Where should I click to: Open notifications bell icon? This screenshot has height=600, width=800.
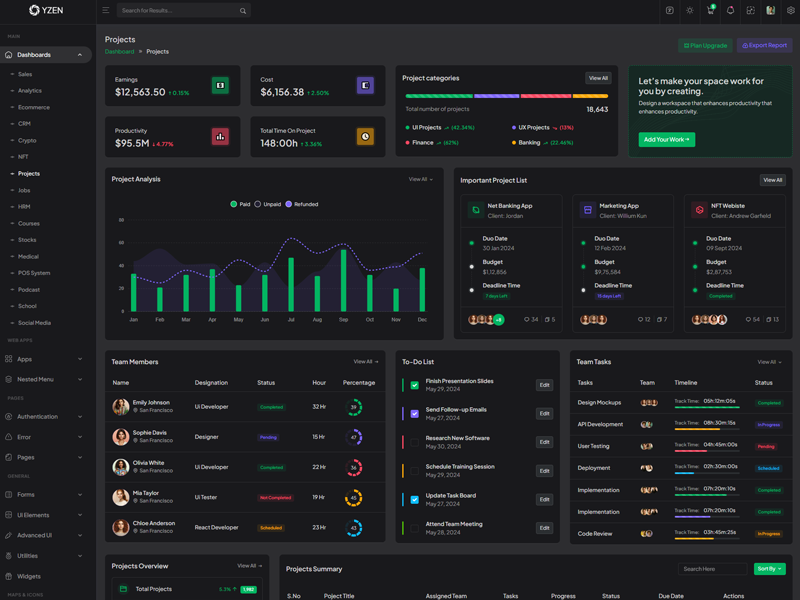[x=730, y=11]
